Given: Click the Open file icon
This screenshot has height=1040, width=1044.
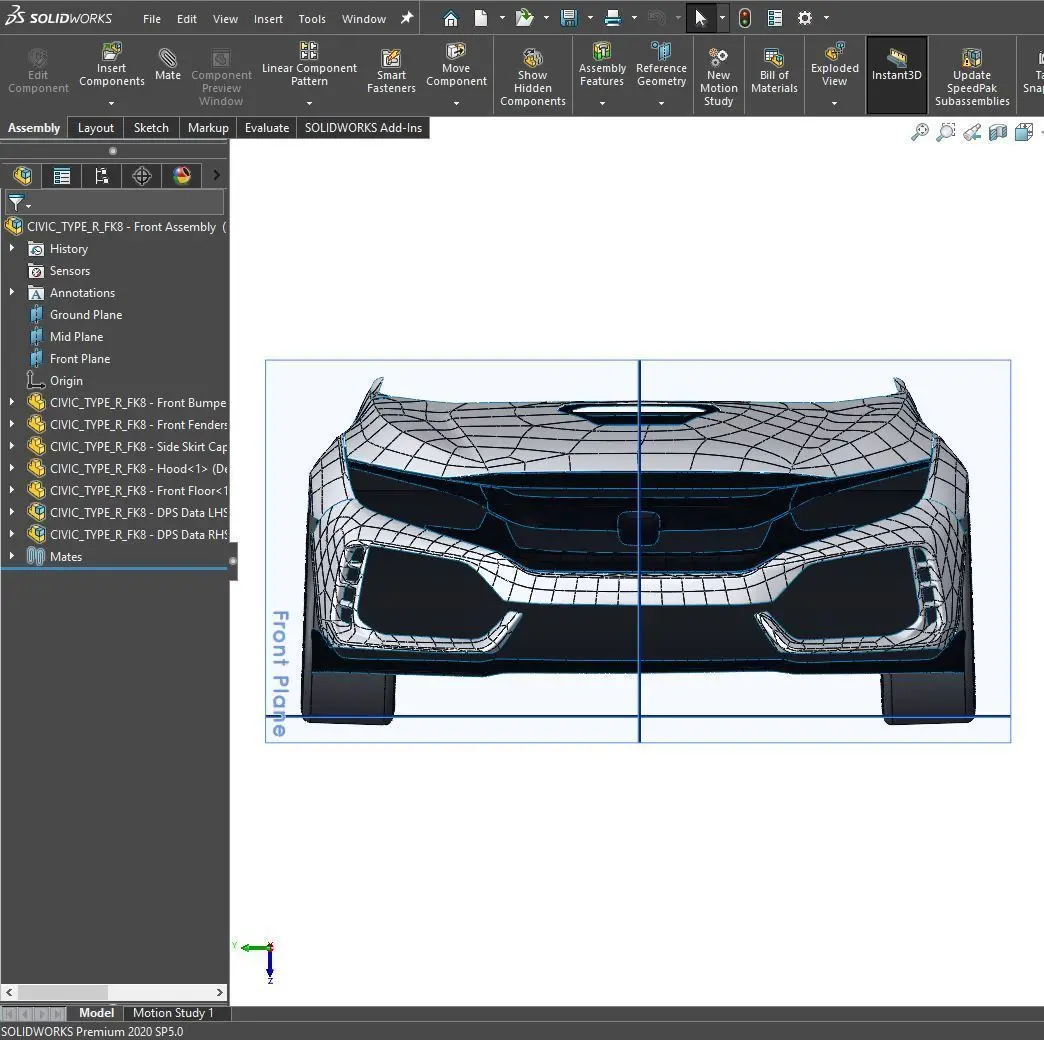Looking at the screenshot, I should (x=525, y=18).
